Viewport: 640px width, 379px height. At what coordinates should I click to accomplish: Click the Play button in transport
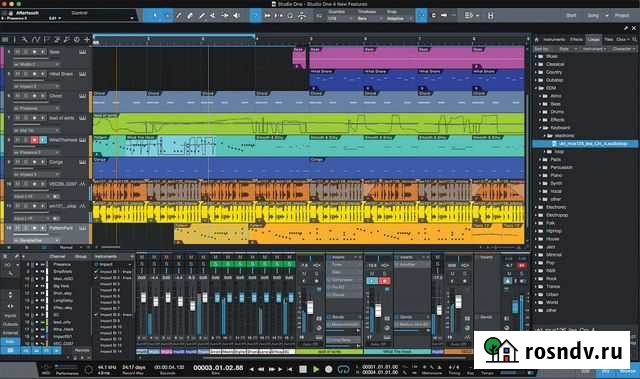[x=316, y=369]
